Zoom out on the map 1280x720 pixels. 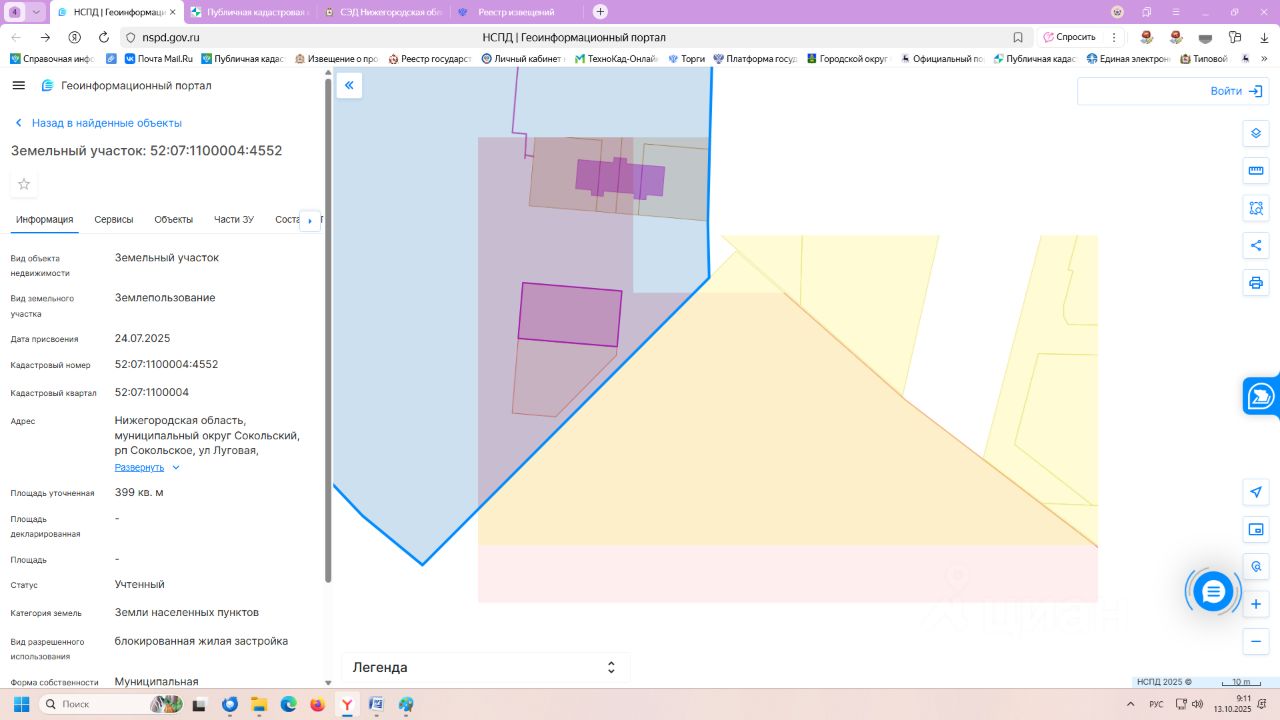tap(1256, 641)
